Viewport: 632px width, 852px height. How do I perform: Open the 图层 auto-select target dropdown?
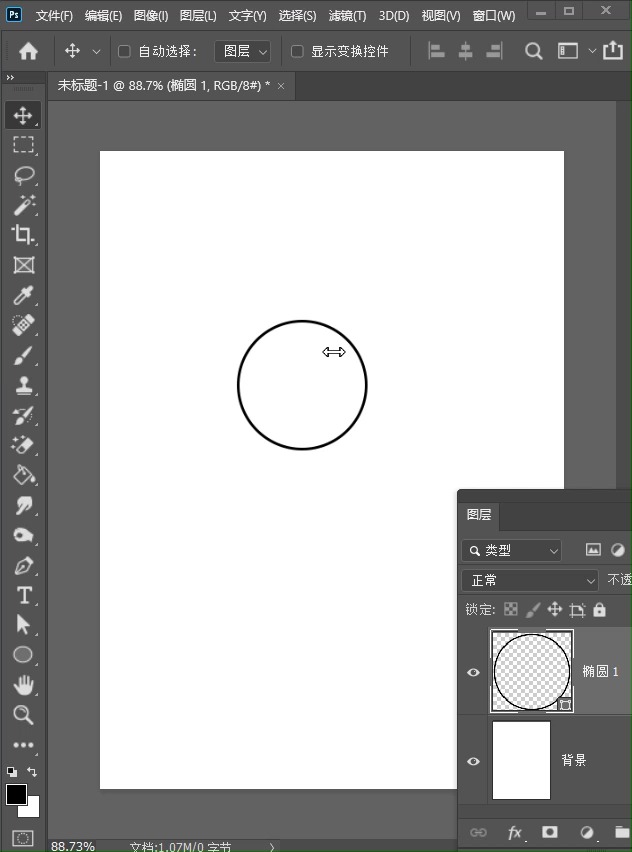245,51
